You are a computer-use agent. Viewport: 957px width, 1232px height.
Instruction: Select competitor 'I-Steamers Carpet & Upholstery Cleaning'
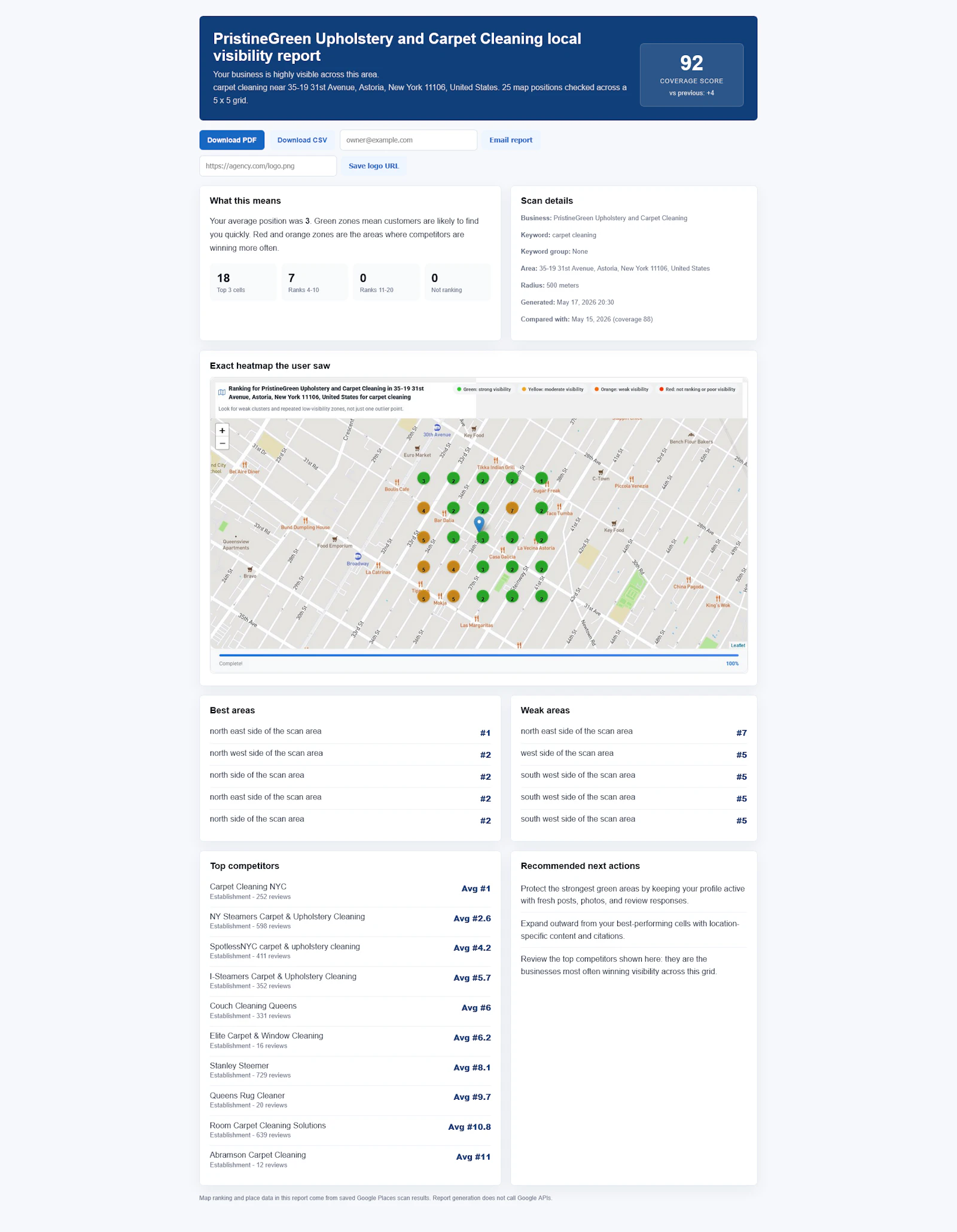pyautogui.click(x=350, y=981)
